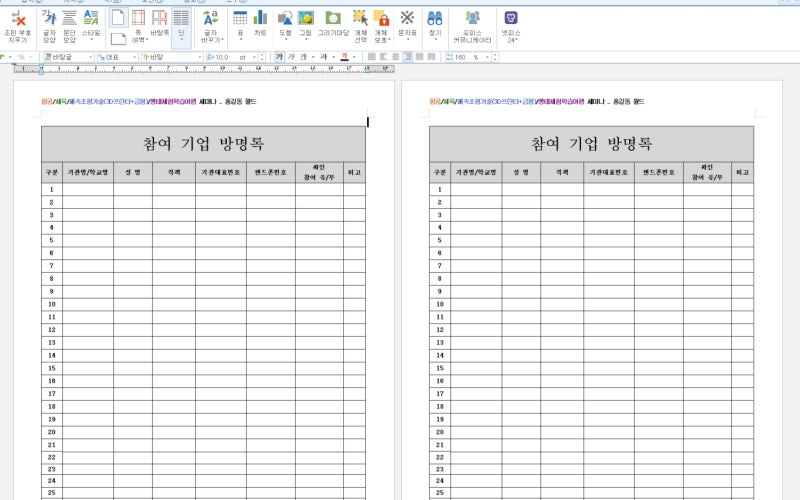Toggle italic 가 formatting

(291, 57)
